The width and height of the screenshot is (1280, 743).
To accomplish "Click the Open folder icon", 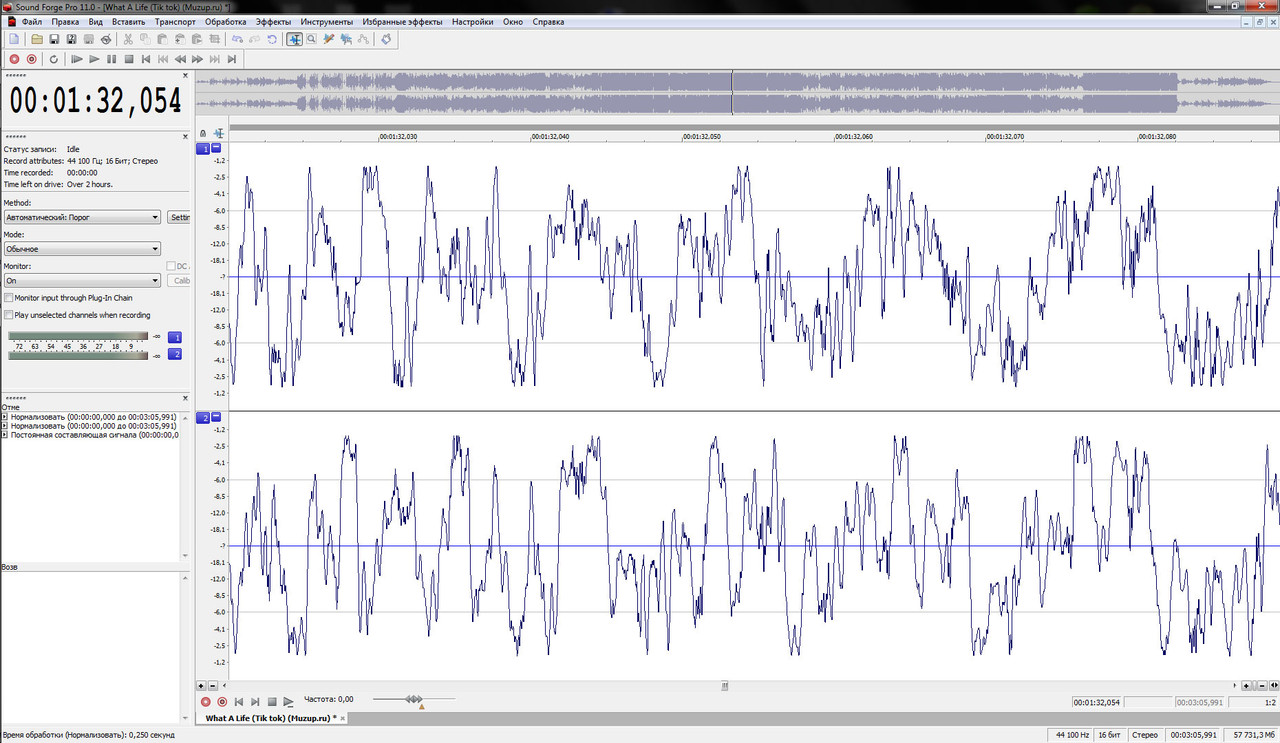I will pos(37,39).
